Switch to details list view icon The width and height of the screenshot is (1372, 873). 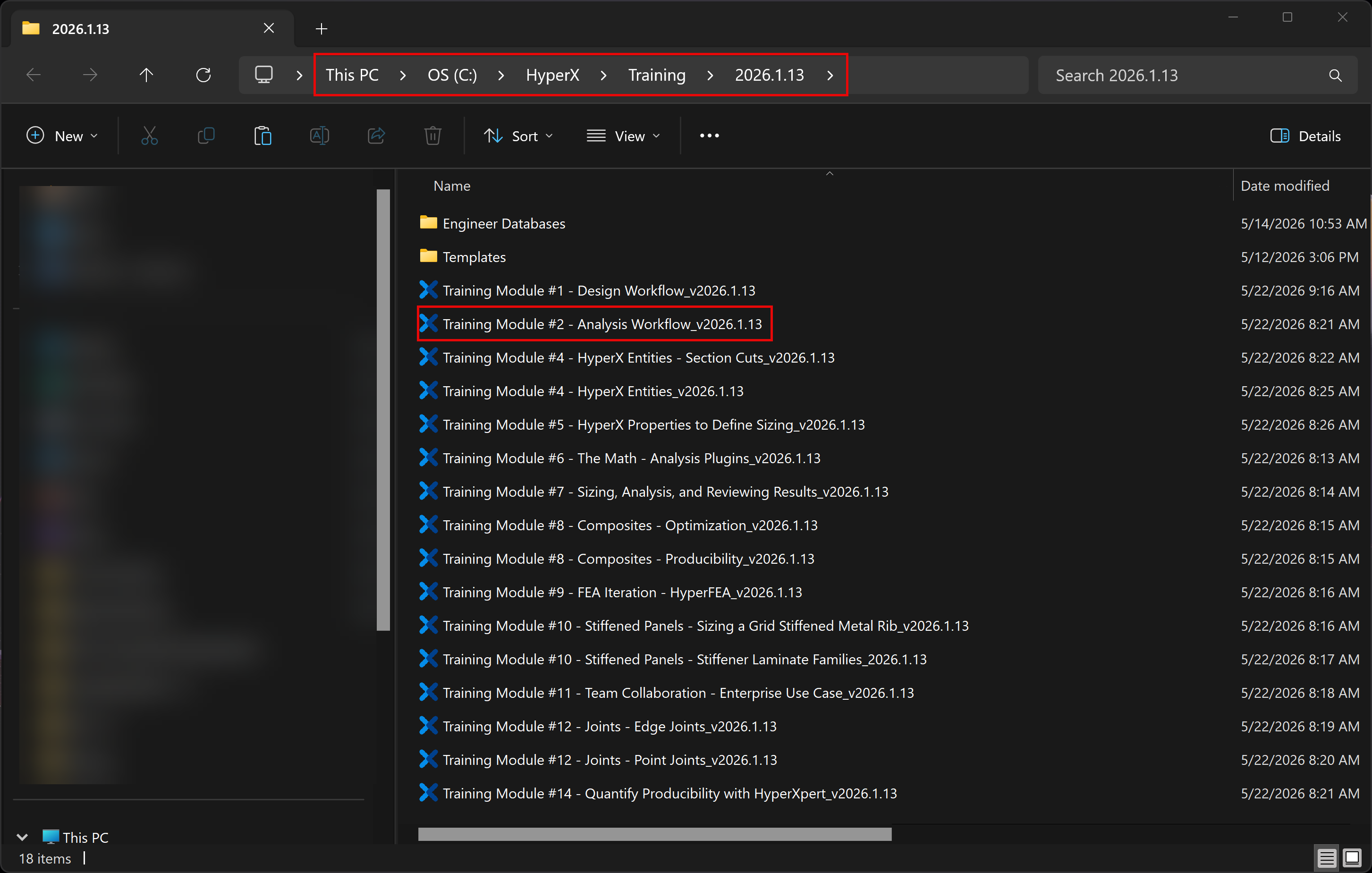tap(1326, 857)
